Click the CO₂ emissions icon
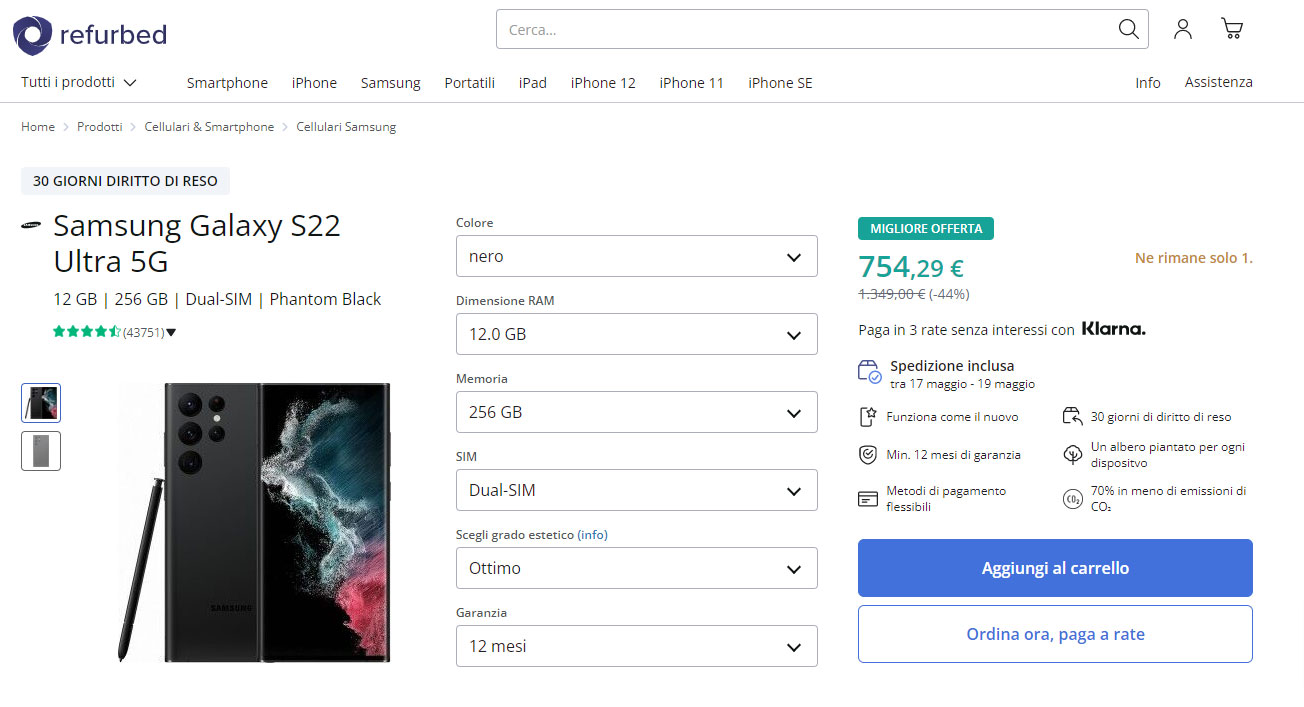Image resolution: width=1304 pixels, height=707 pixels. [x=1072, y=499]
